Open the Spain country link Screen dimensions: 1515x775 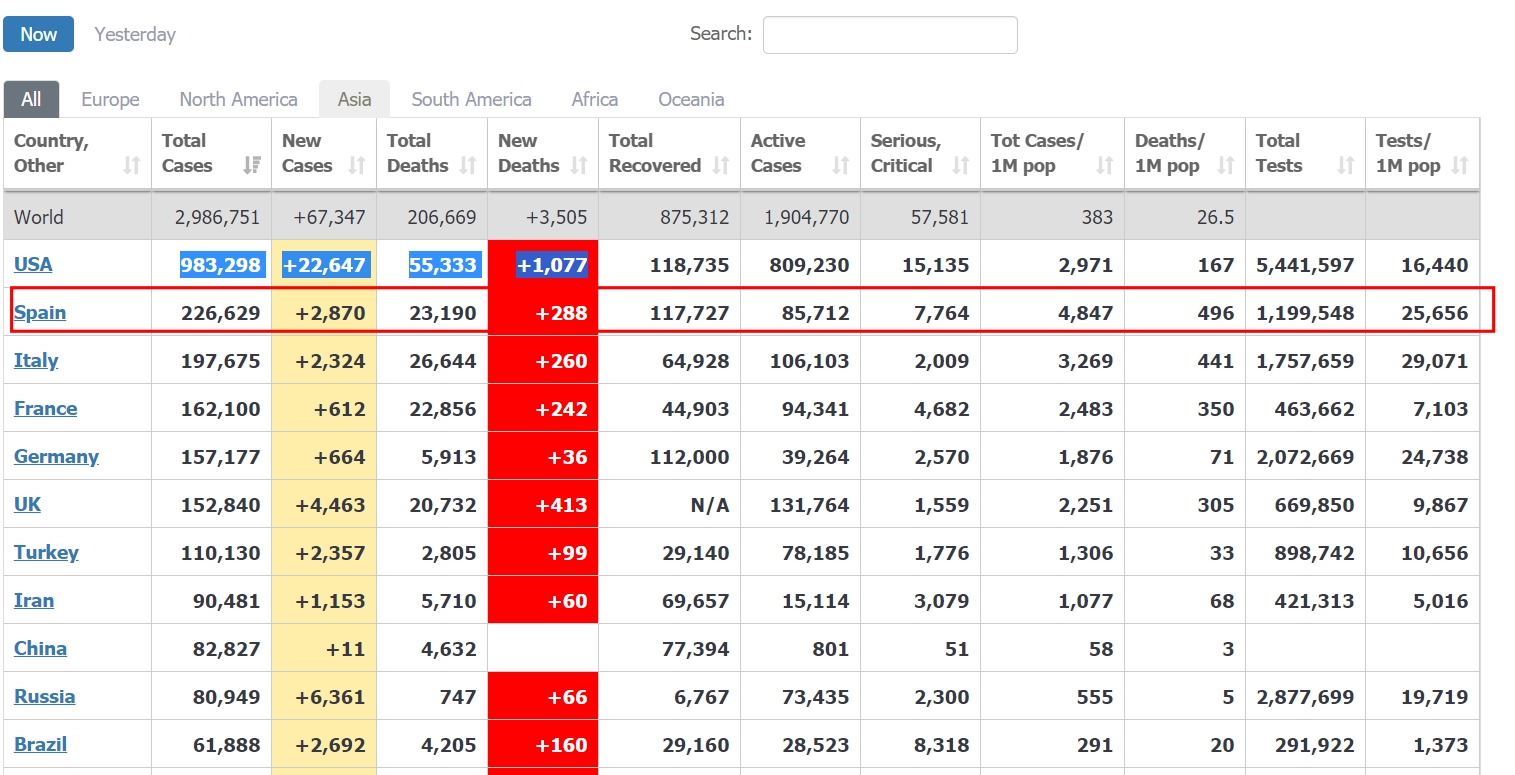click(x=40, y=312)
